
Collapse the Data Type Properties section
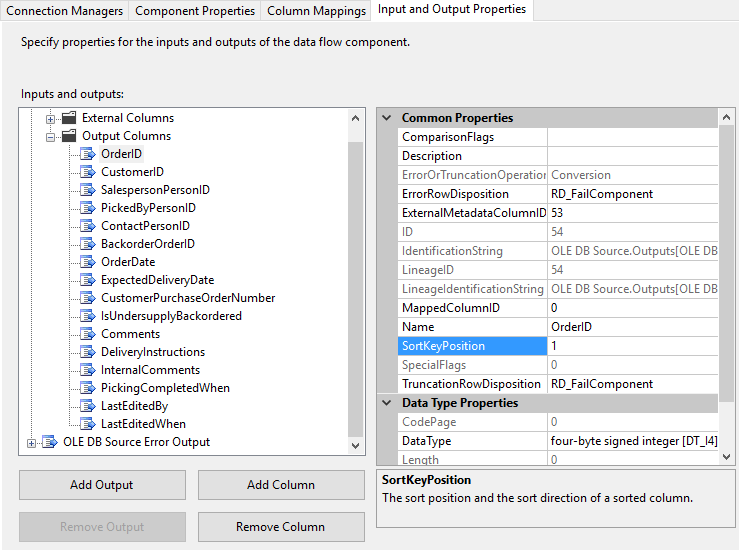tap(386, 403)
